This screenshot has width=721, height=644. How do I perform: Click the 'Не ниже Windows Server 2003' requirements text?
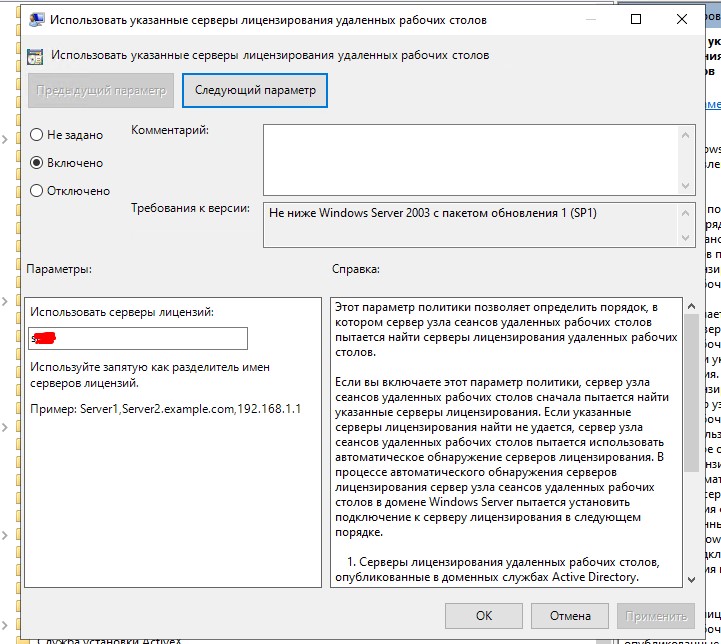432,213
